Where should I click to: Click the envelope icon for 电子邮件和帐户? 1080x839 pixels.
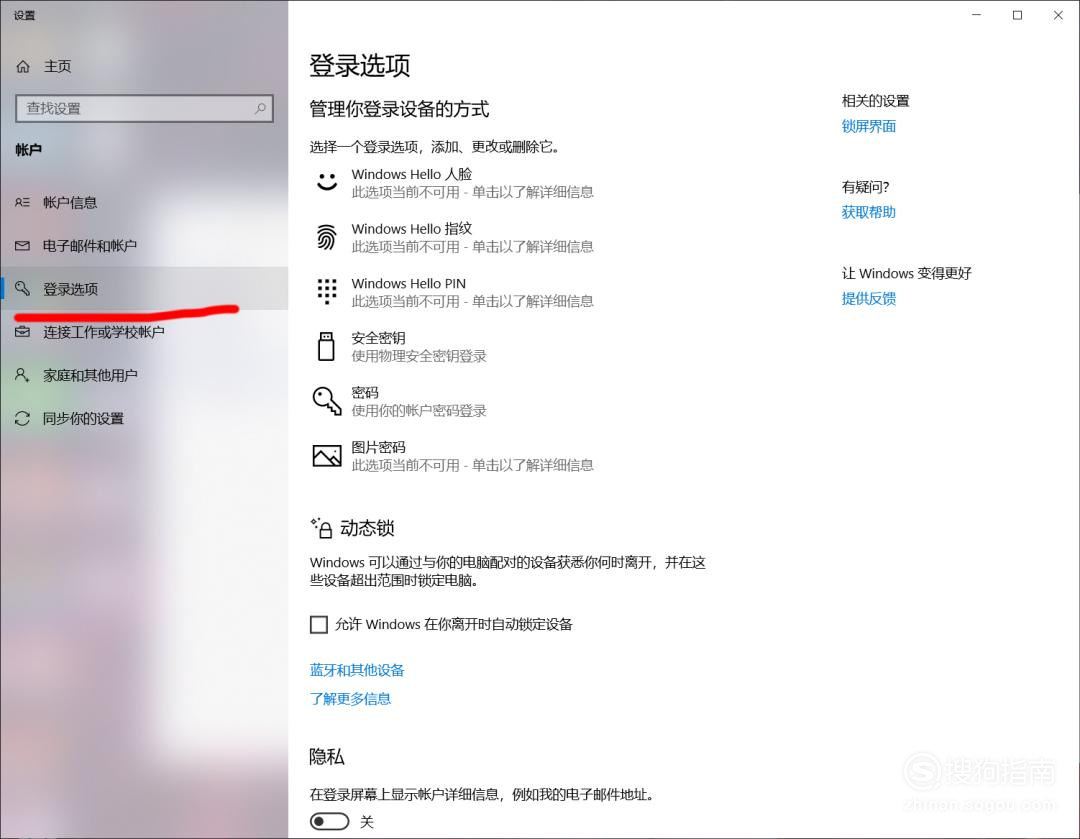[x=22, y=246]
